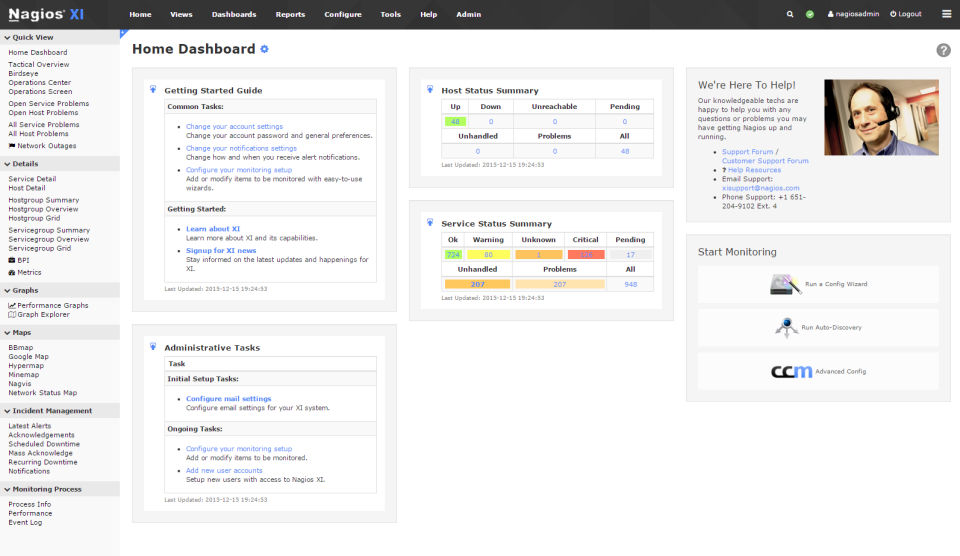Open Graph Explorer in sidebar
This screenshot has width=960, height=556.
[x=39, y=315]
